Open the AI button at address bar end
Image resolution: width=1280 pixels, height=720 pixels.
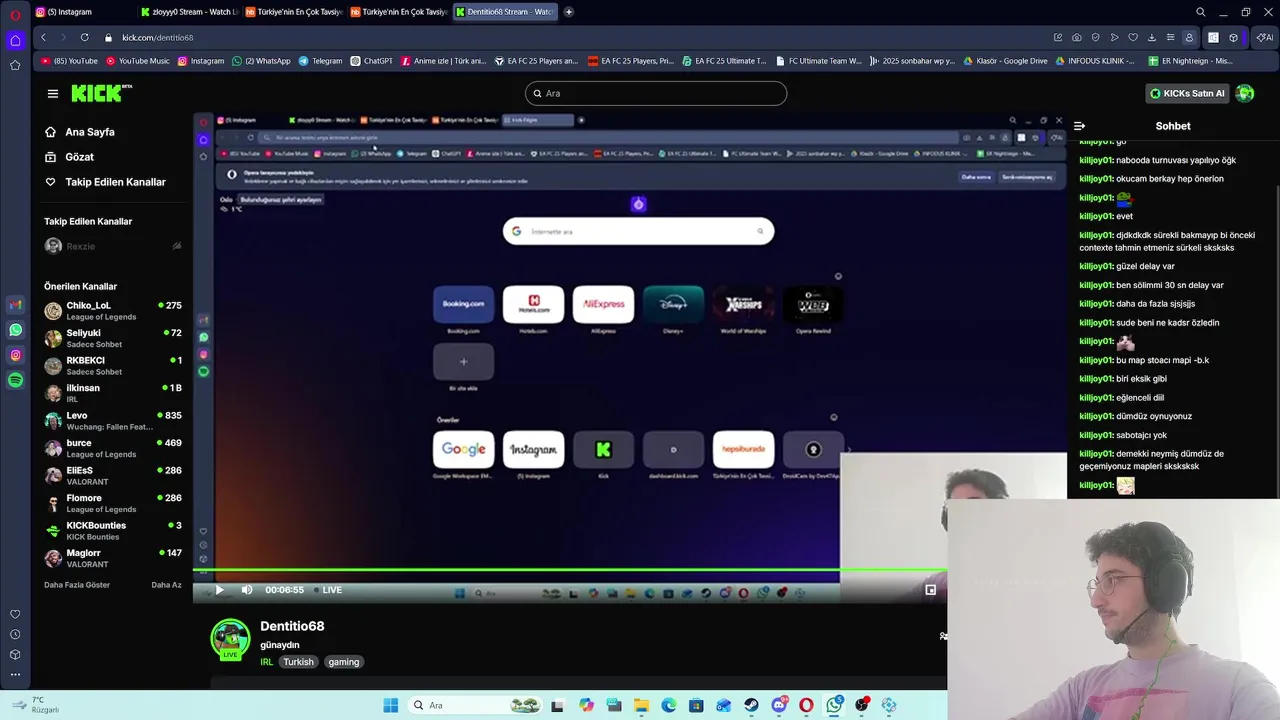pos(1265,37)
